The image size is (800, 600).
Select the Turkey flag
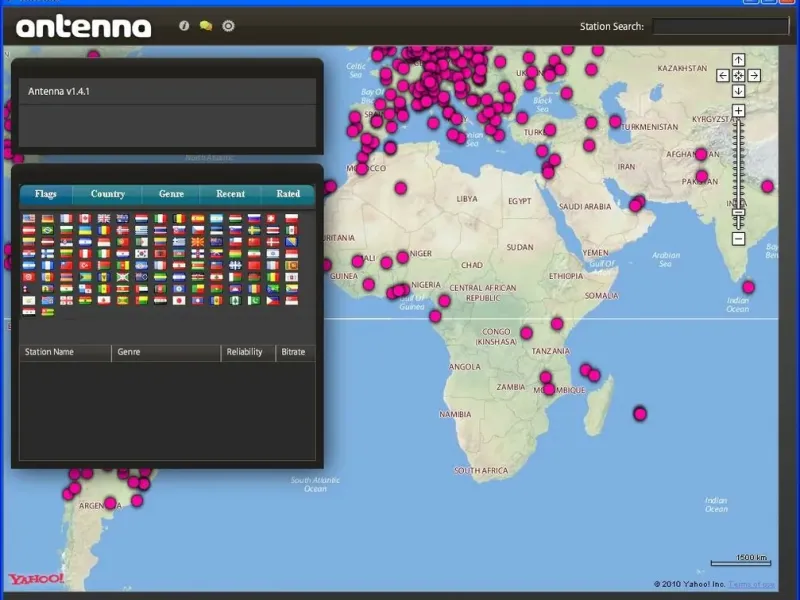coord(85,265)
